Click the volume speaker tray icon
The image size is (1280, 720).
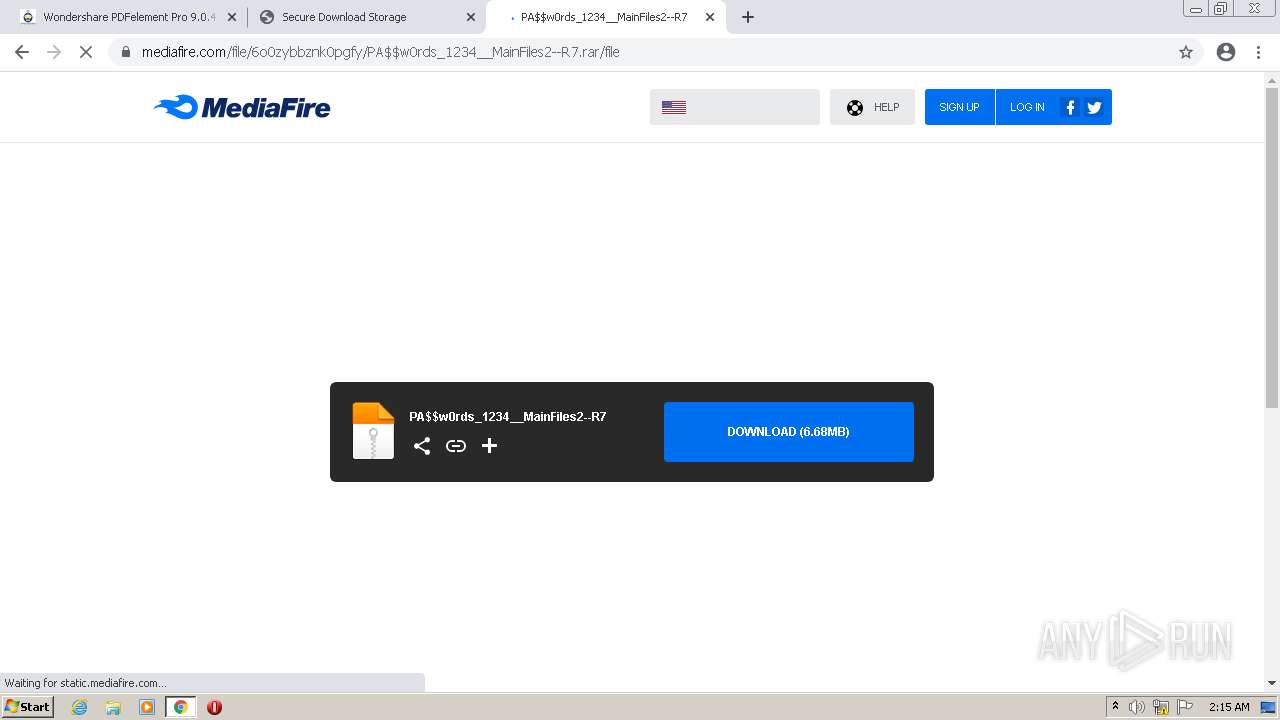[1137, 707]
